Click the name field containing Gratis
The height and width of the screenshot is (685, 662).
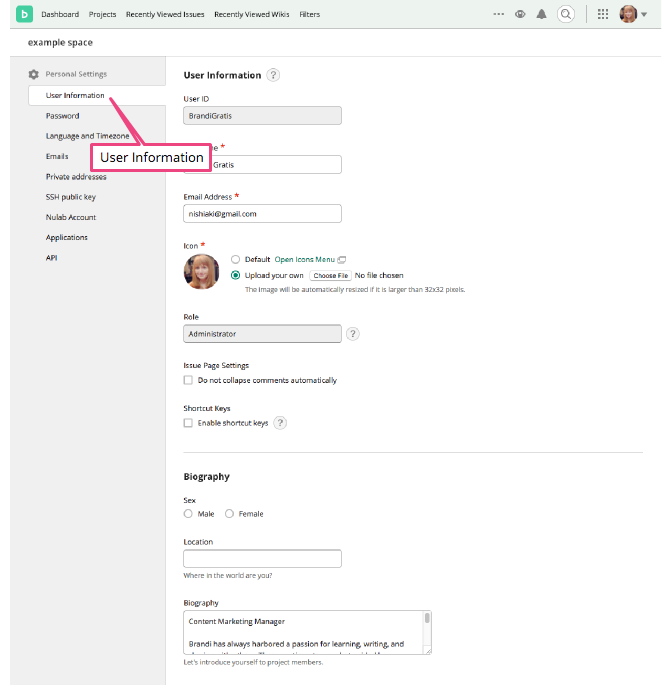(x=262, y=165)
